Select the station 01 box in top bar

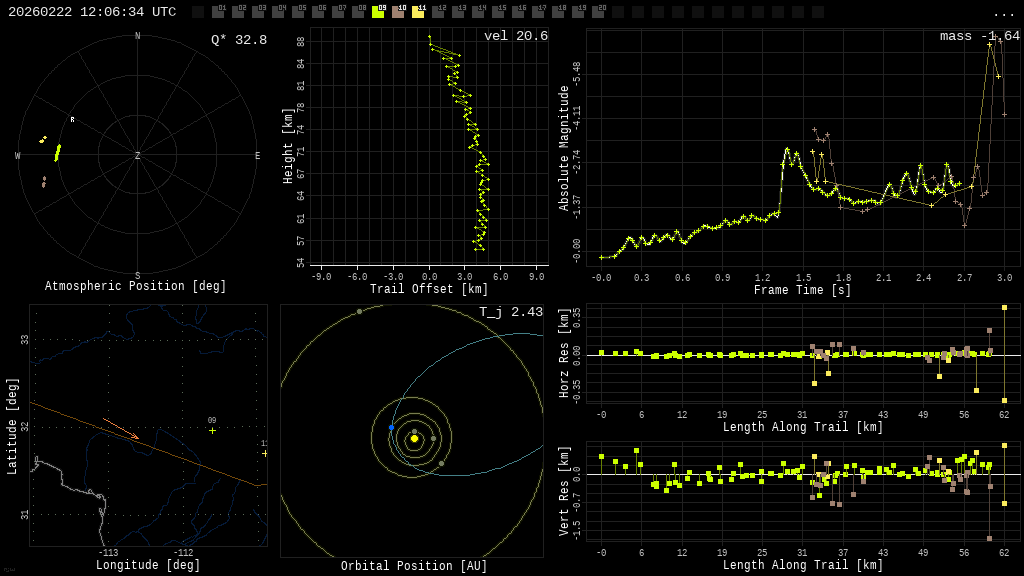point(218,12)
